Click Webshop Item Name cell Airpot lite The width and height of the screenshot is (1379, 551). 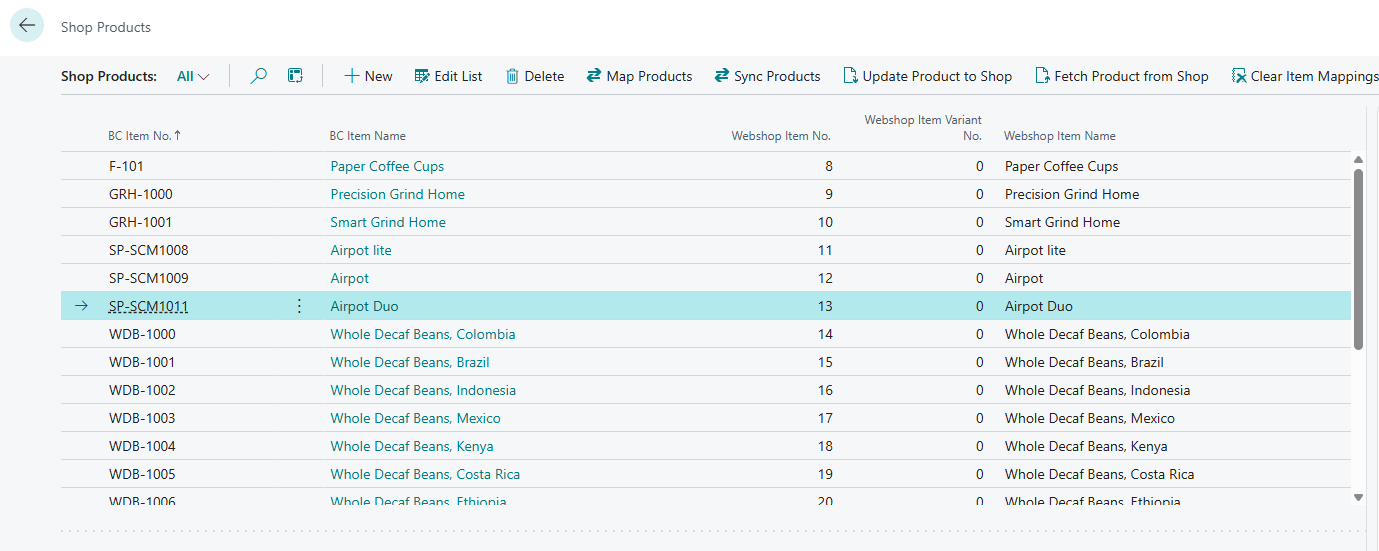(1035, 250)
